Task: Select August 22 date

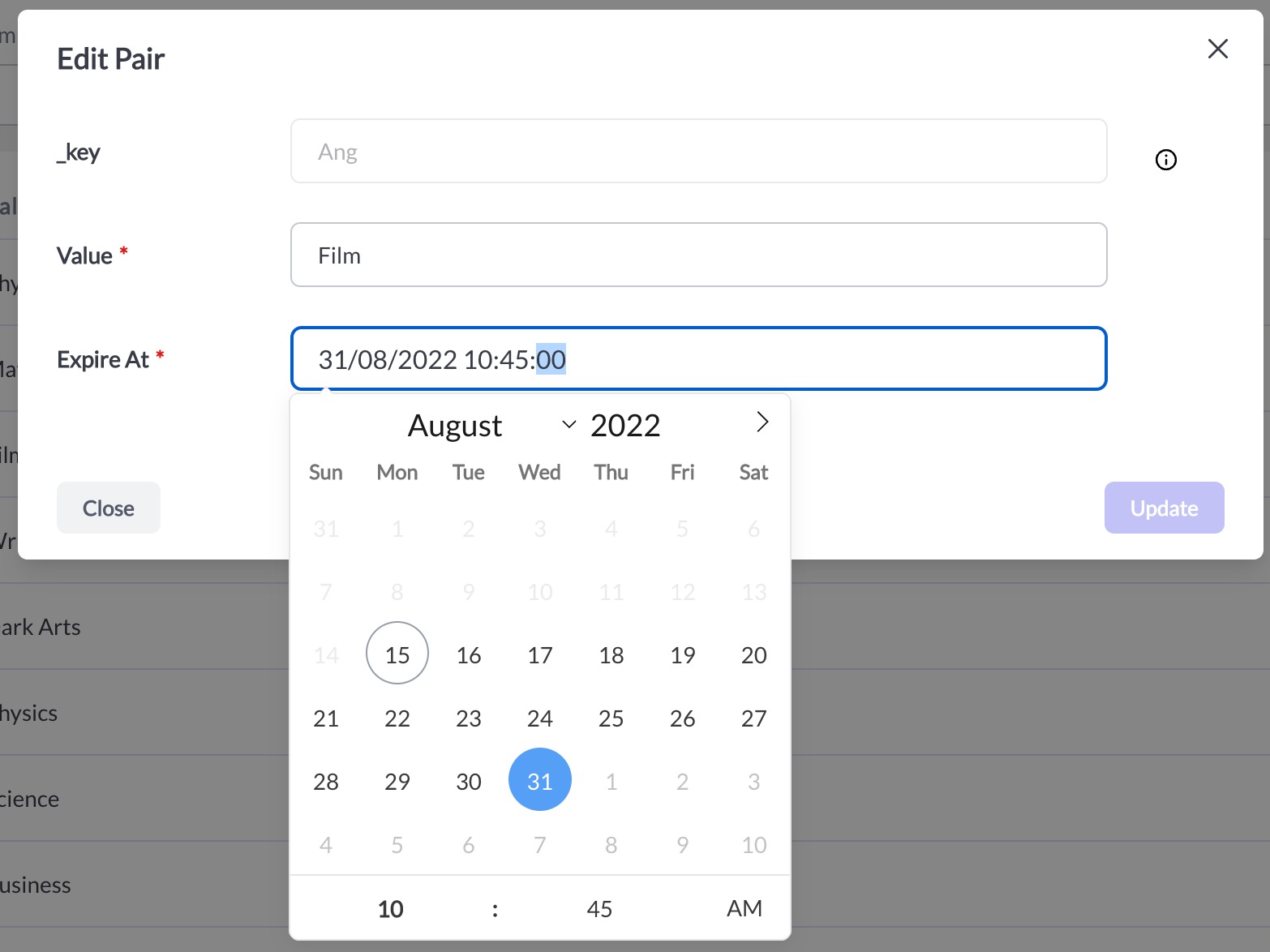Action: (397, 717)
